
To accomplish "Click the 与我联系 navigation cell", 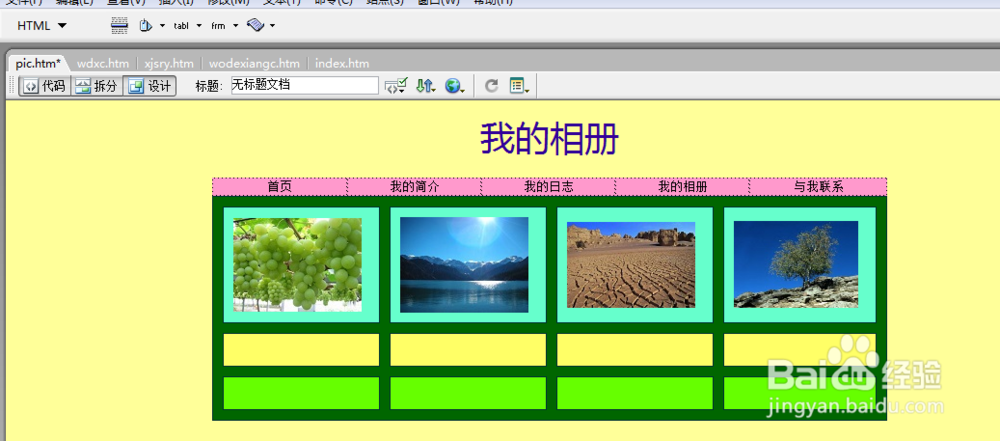I will point(818,187).
